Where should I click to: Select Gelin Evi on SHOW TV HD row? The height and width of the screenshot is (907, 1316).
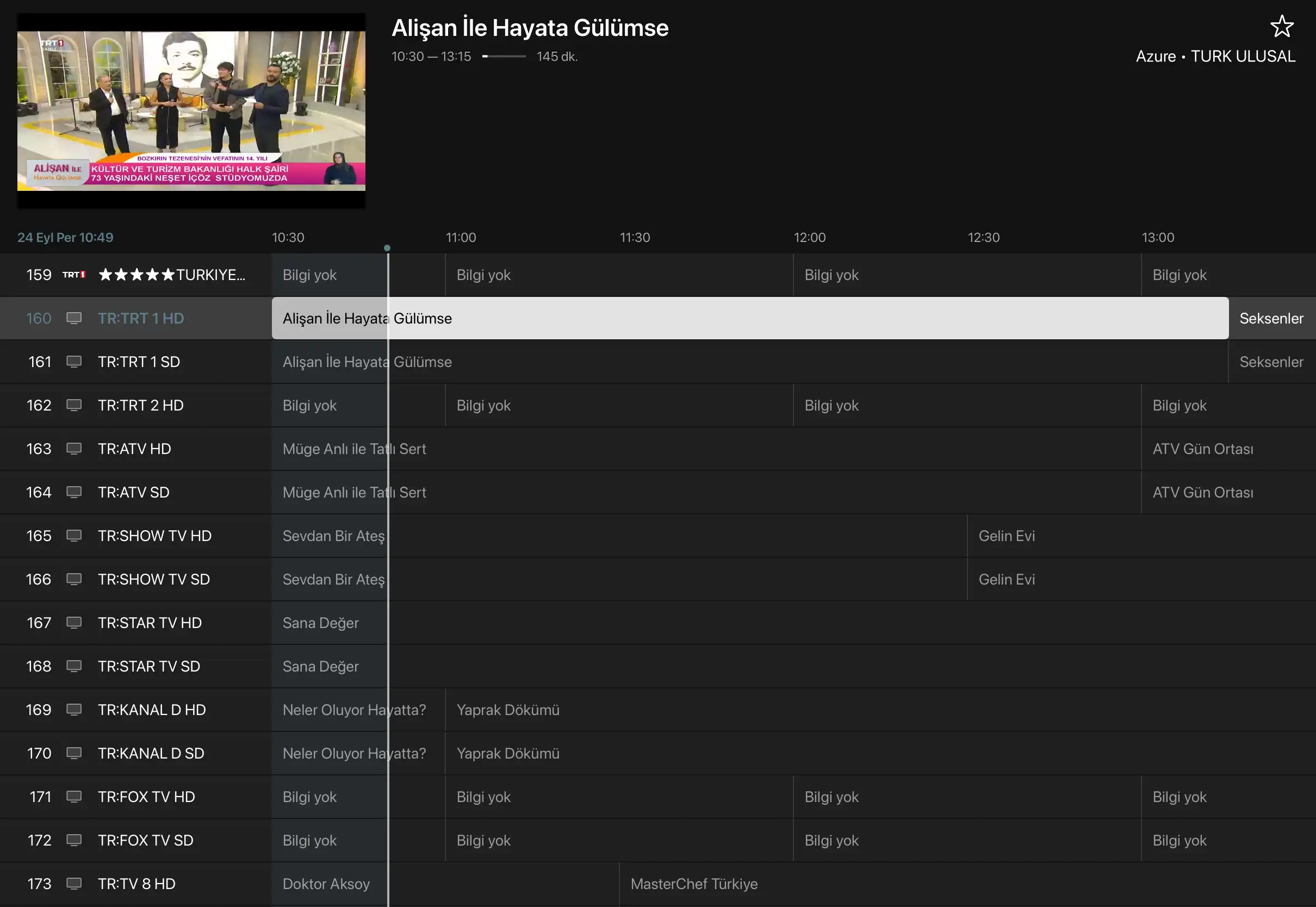click(x=1141, y=536)
